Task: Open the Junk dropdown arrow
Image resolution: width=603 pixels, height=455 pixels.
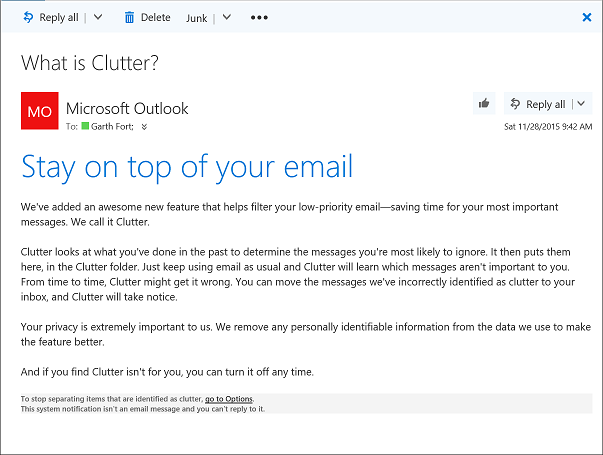Action: tap(227, 17)
